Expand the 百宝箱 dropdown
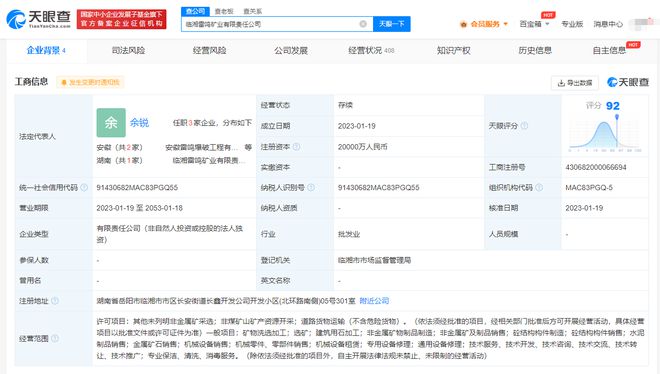The image size is (660, 374). (x=534, y=24)
